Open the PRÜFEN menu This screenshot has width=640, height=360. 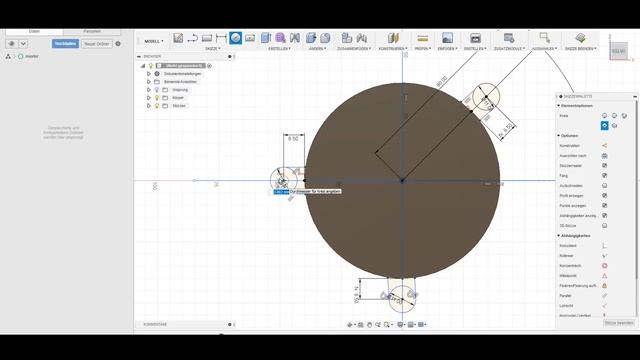[423, 49]
